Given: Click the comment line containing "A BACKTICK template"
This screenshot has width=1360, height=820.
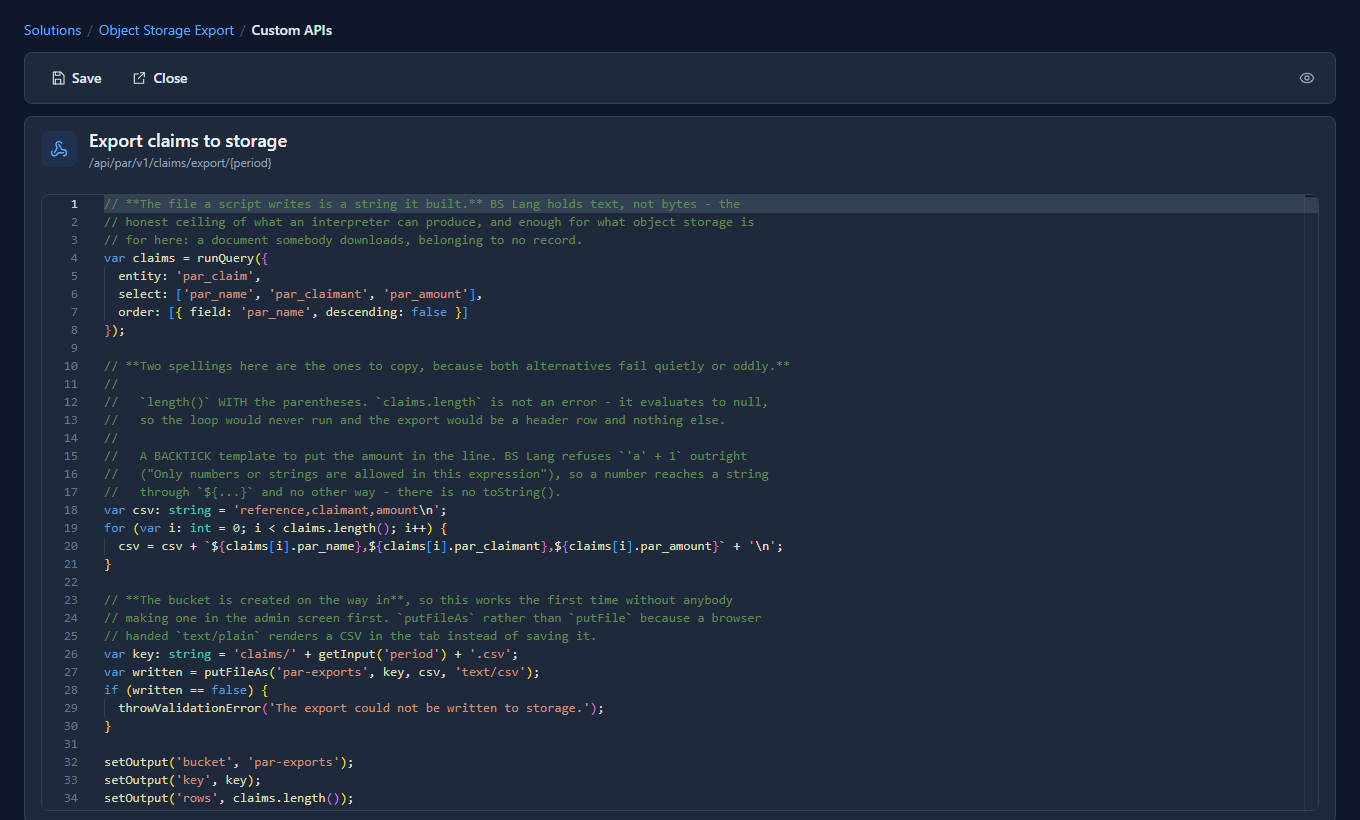Looking at the screenshot, I should tap(425, 456).
